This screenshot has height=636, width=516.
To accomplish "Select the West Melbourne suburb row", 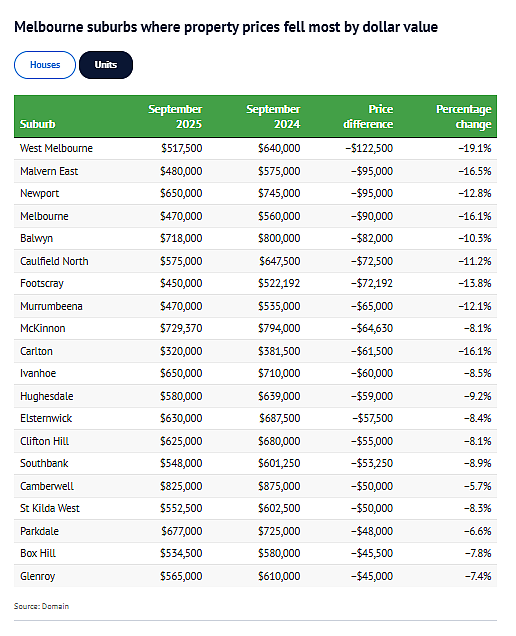I will click(255, 148).
